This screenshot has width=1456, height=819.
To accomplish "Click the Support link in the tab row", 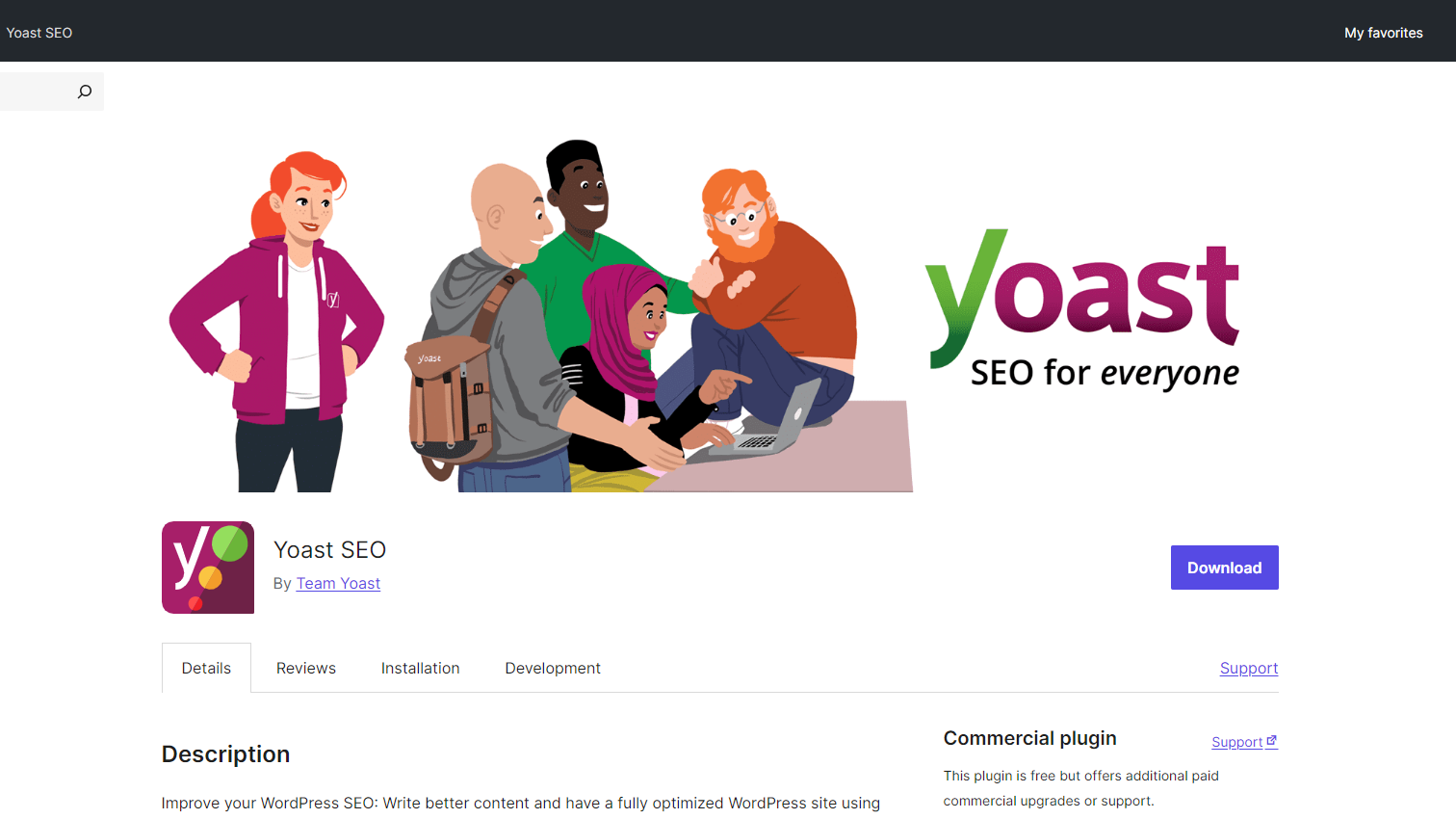I will click(1248, 668).
